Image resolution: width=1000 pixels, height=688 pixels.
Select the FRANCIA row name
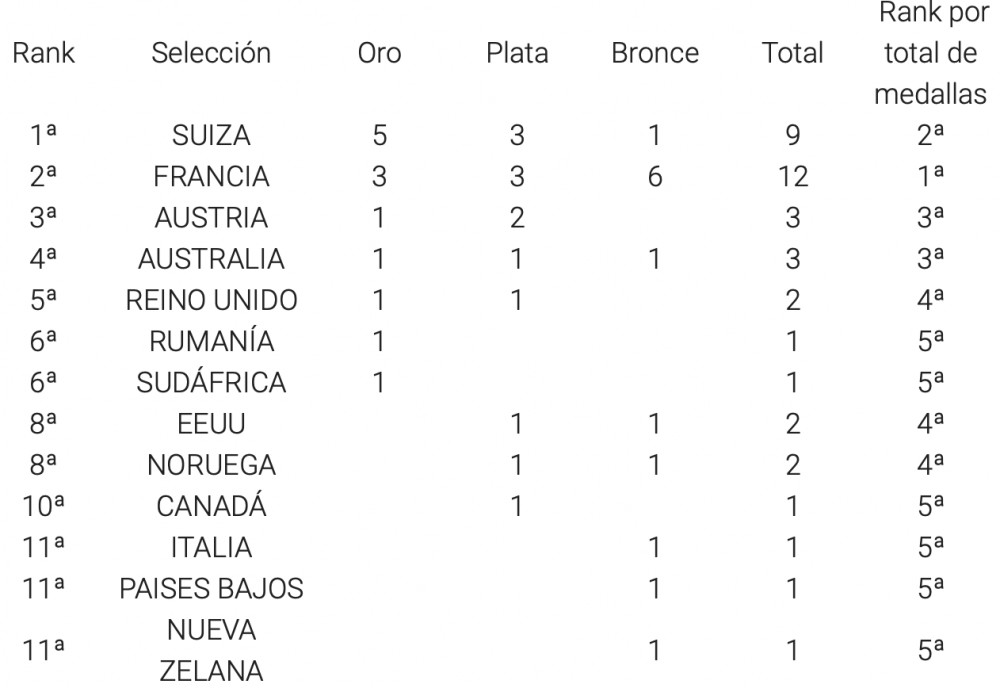211,177
